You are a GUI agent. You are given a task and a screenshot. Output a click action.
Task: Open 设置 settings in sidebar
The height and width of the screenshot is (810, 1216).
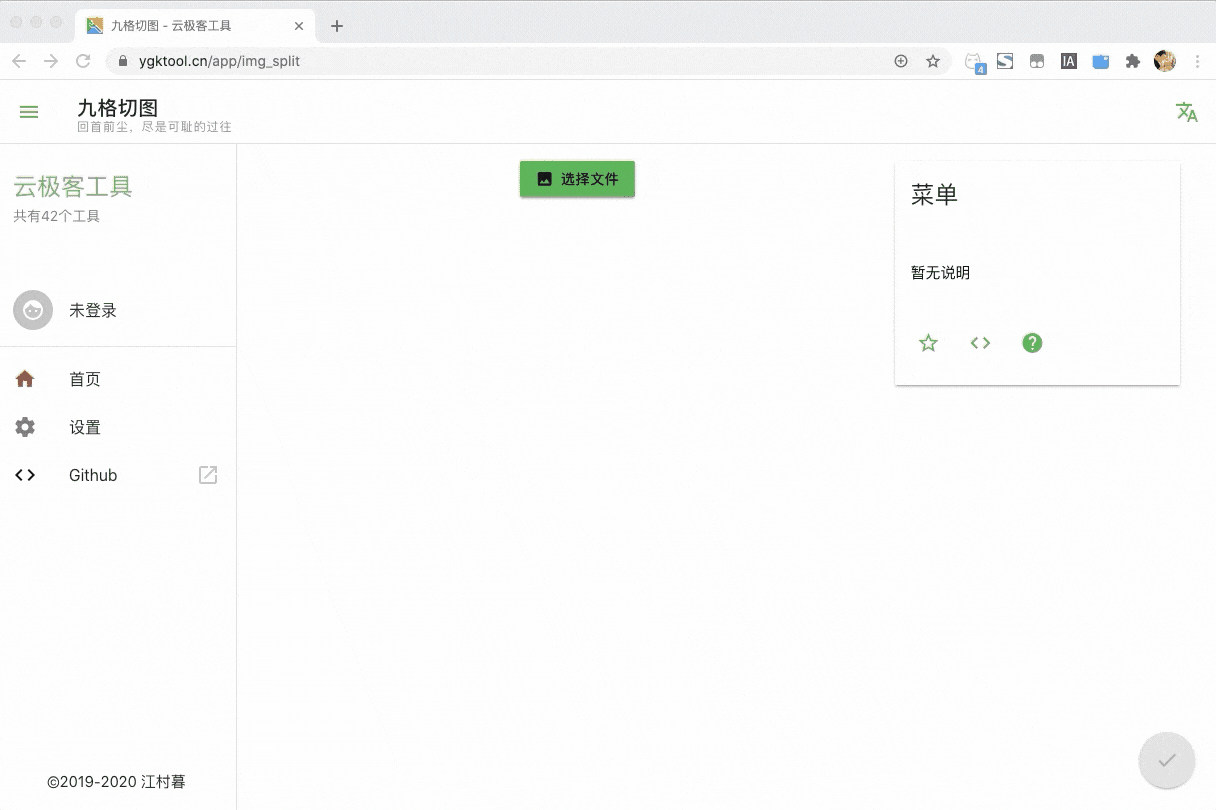pos(118,427)
